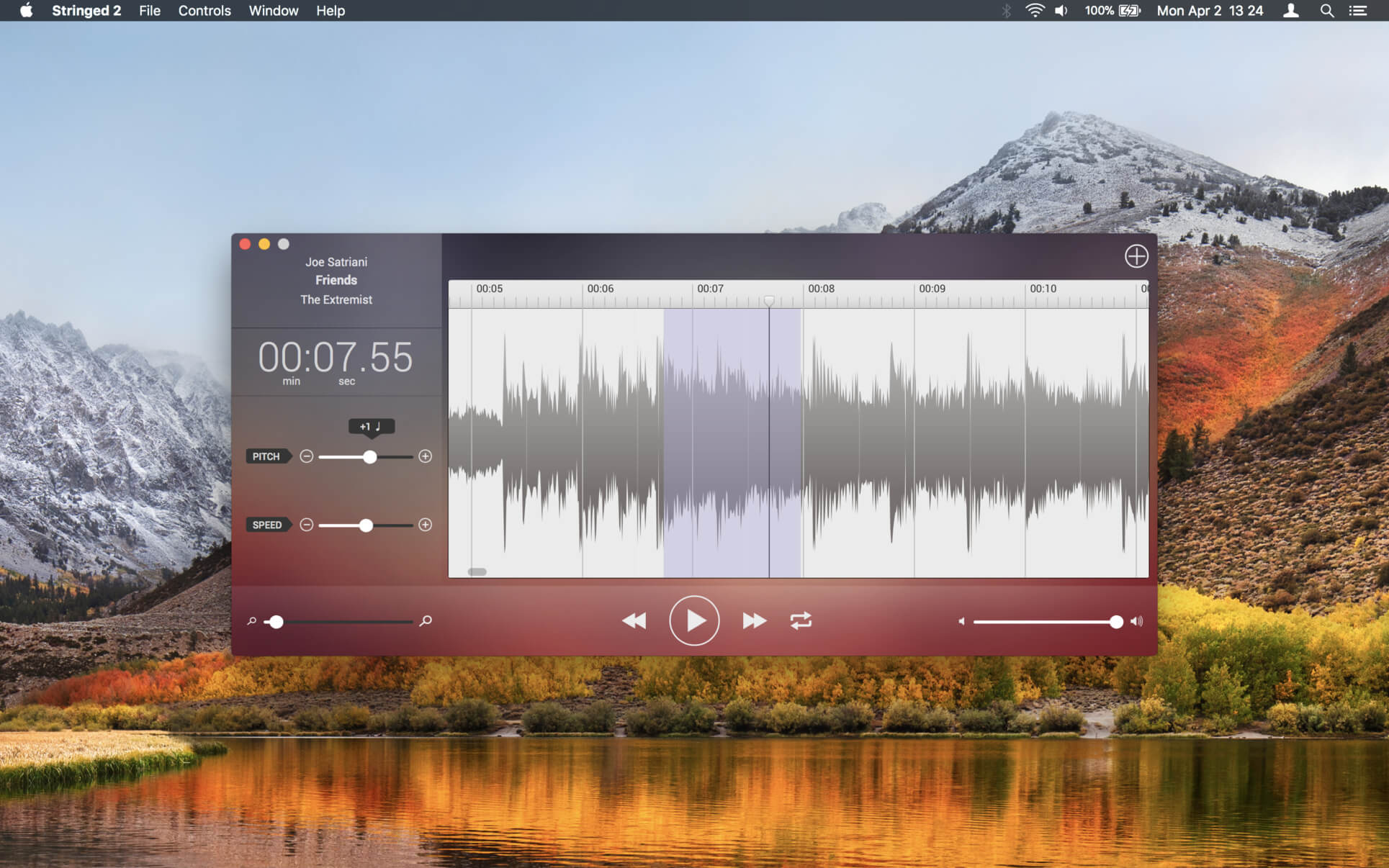The width and height of the screenshot is (1389, 868).
Task: Increase pitch with the plus icon
Action: [x=426, y=456]
